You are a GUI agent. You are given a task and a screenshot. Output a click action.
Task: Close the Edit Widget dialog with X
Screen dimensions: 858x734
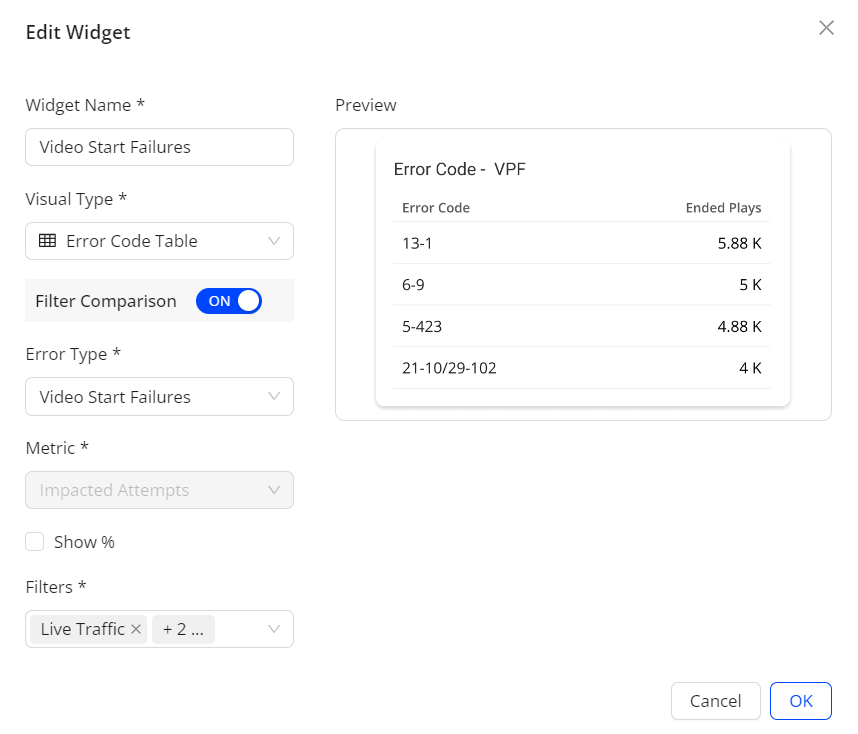click(x=826, y=28)
